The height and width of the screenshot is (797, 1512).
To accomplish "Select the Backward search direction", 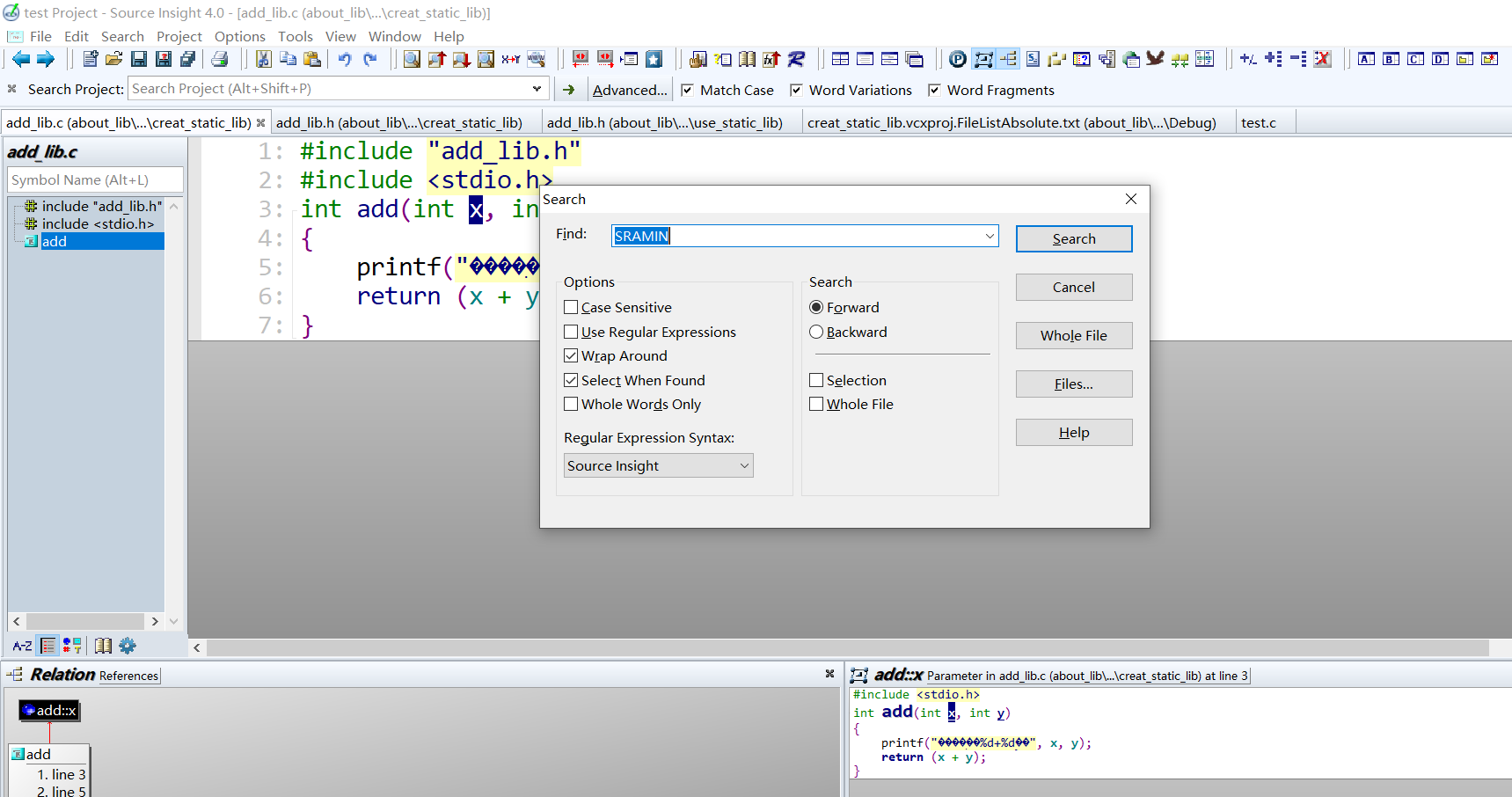I will tap(816, 332).
